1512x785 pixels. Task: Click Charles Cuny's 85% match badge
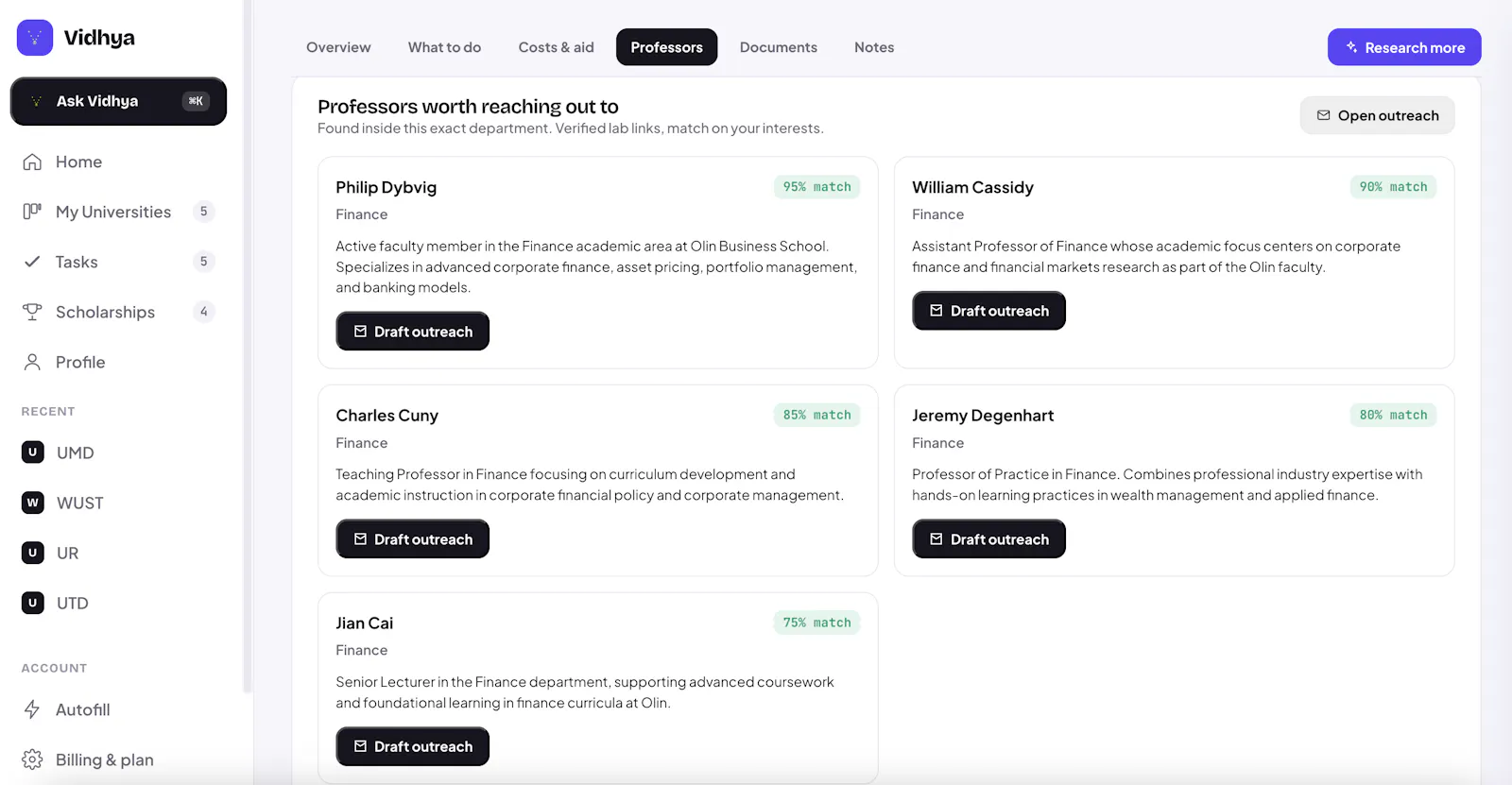816,415
